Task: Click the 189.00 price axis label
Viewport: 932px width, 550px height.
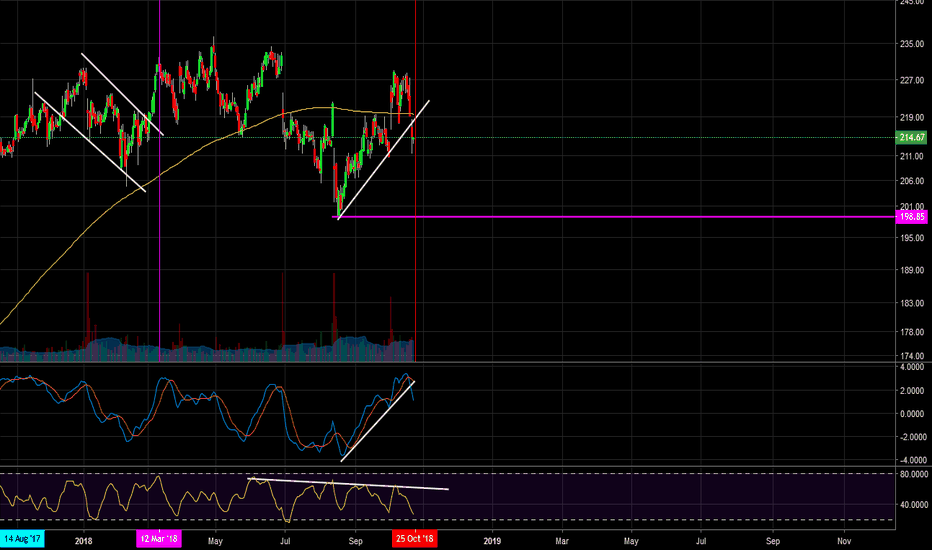Action: point(912,270)
